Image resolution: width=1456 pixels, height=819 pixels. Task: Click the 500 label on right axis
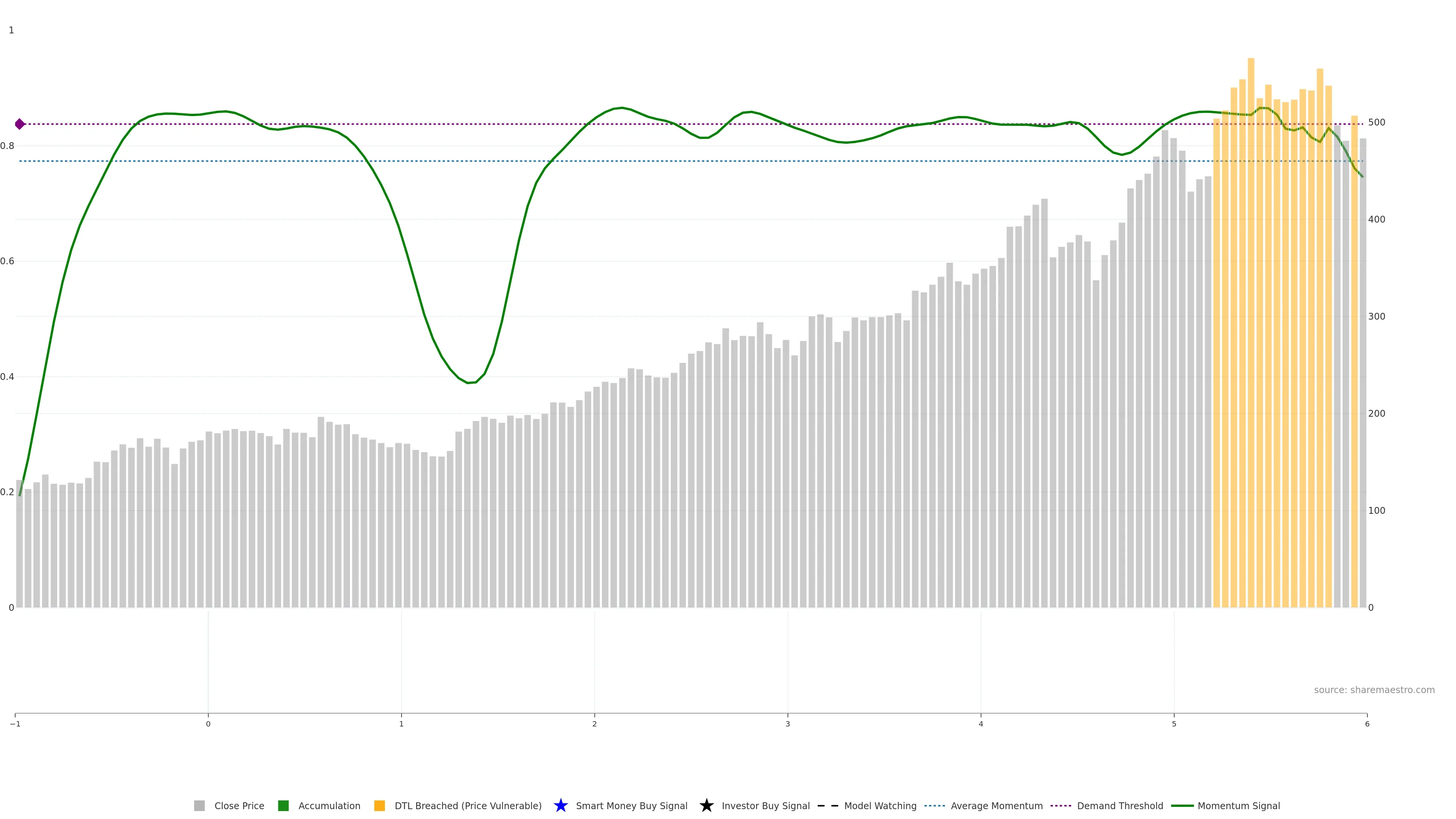[1376, 122]
